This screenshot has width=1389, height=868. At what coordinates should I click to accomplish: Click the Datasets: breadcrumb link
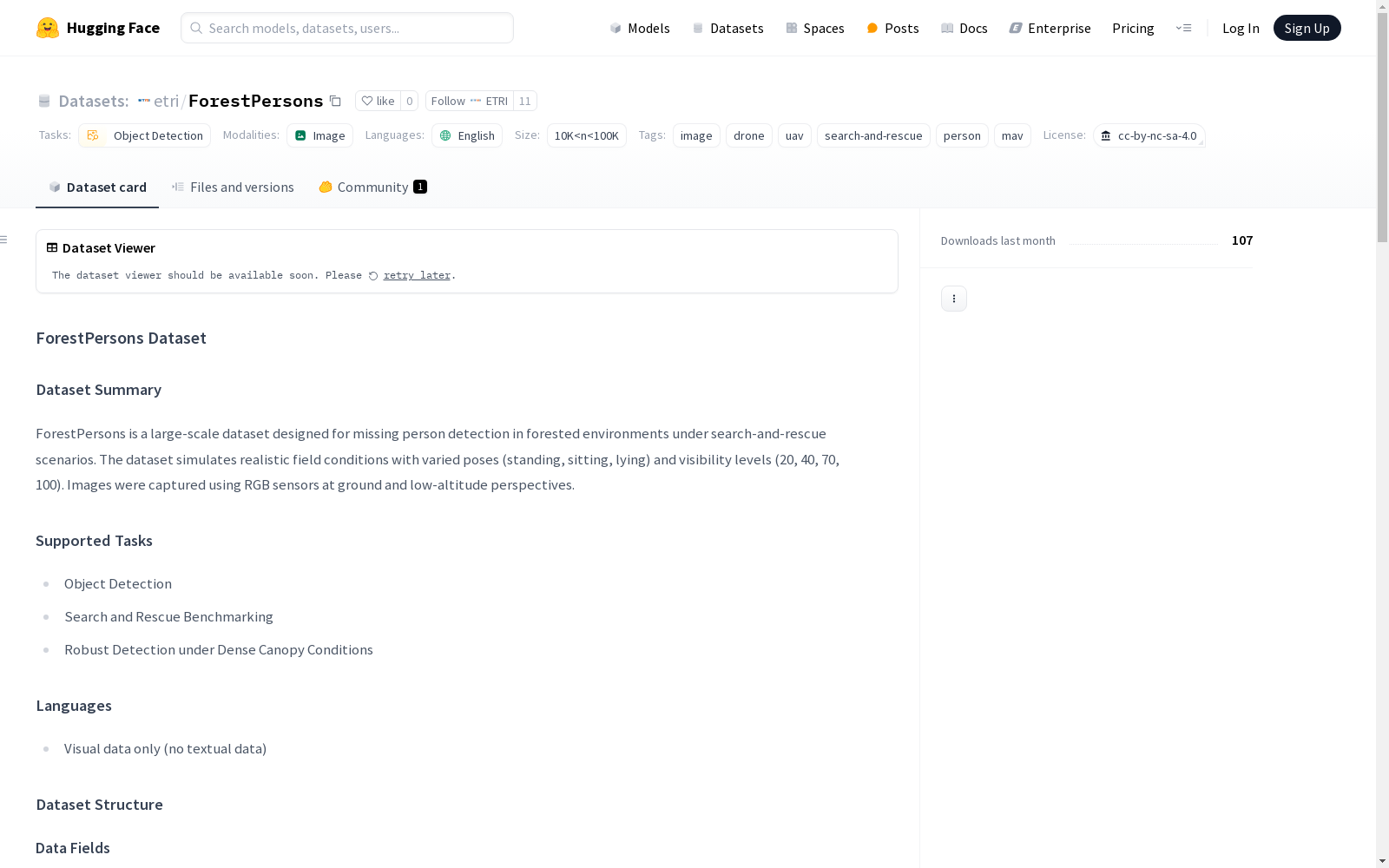pyautogui.click(x=93, y=101)
